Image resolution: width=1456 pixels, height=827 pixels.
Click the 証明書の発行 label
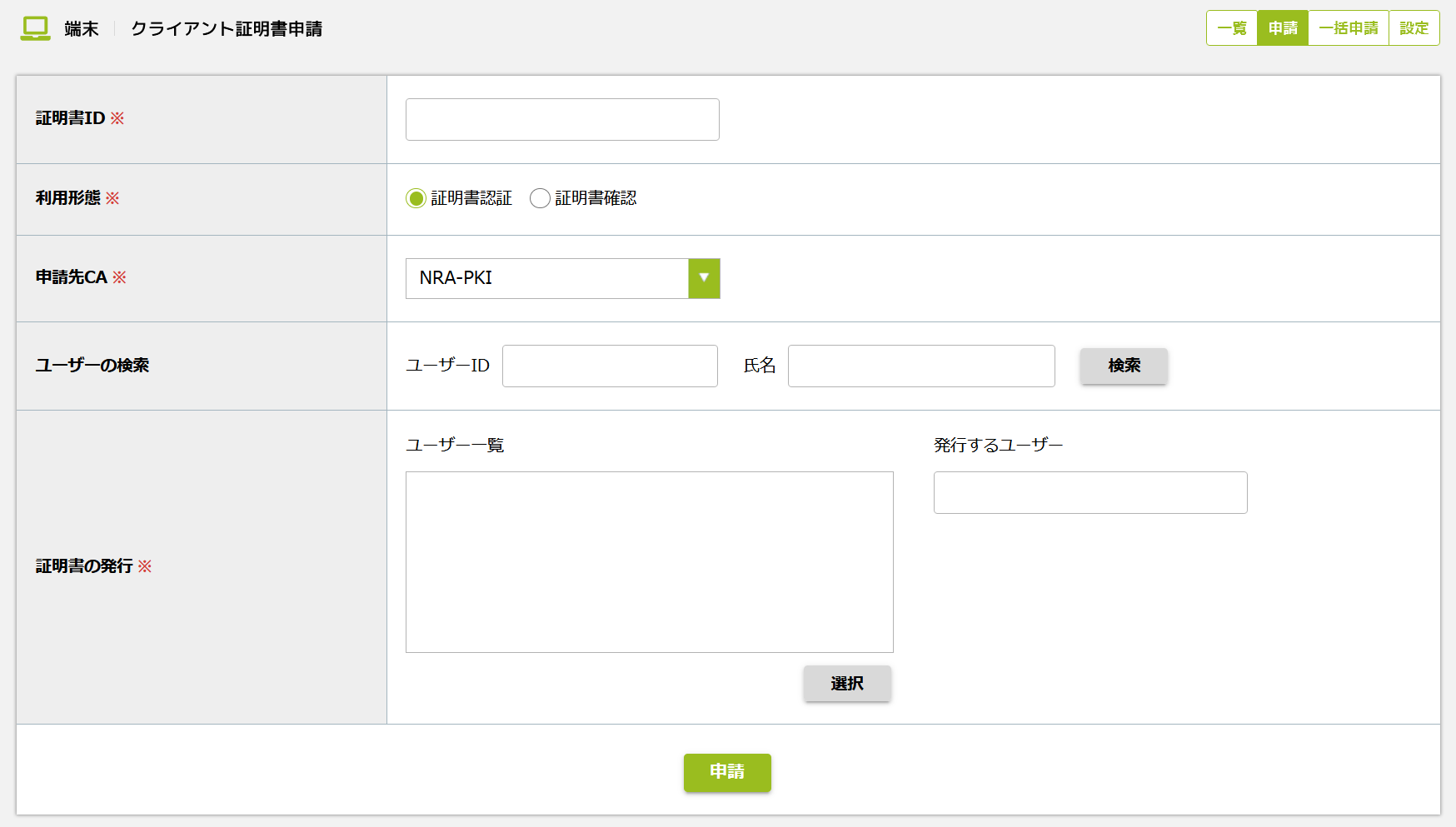84,566
